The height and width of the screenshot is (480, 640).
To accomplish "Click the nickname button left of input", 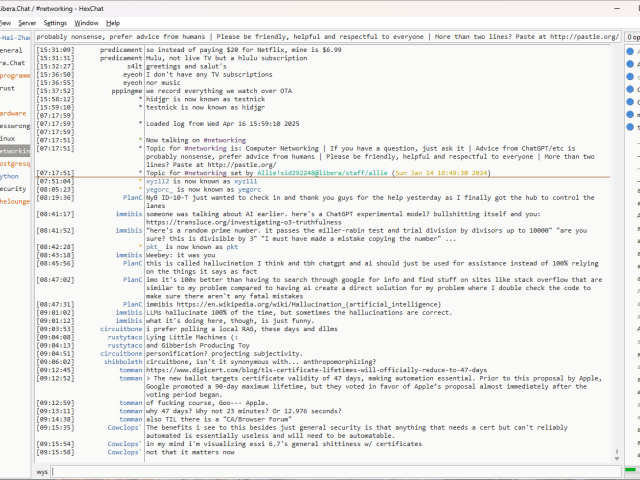I will click(x=42, y=470).
